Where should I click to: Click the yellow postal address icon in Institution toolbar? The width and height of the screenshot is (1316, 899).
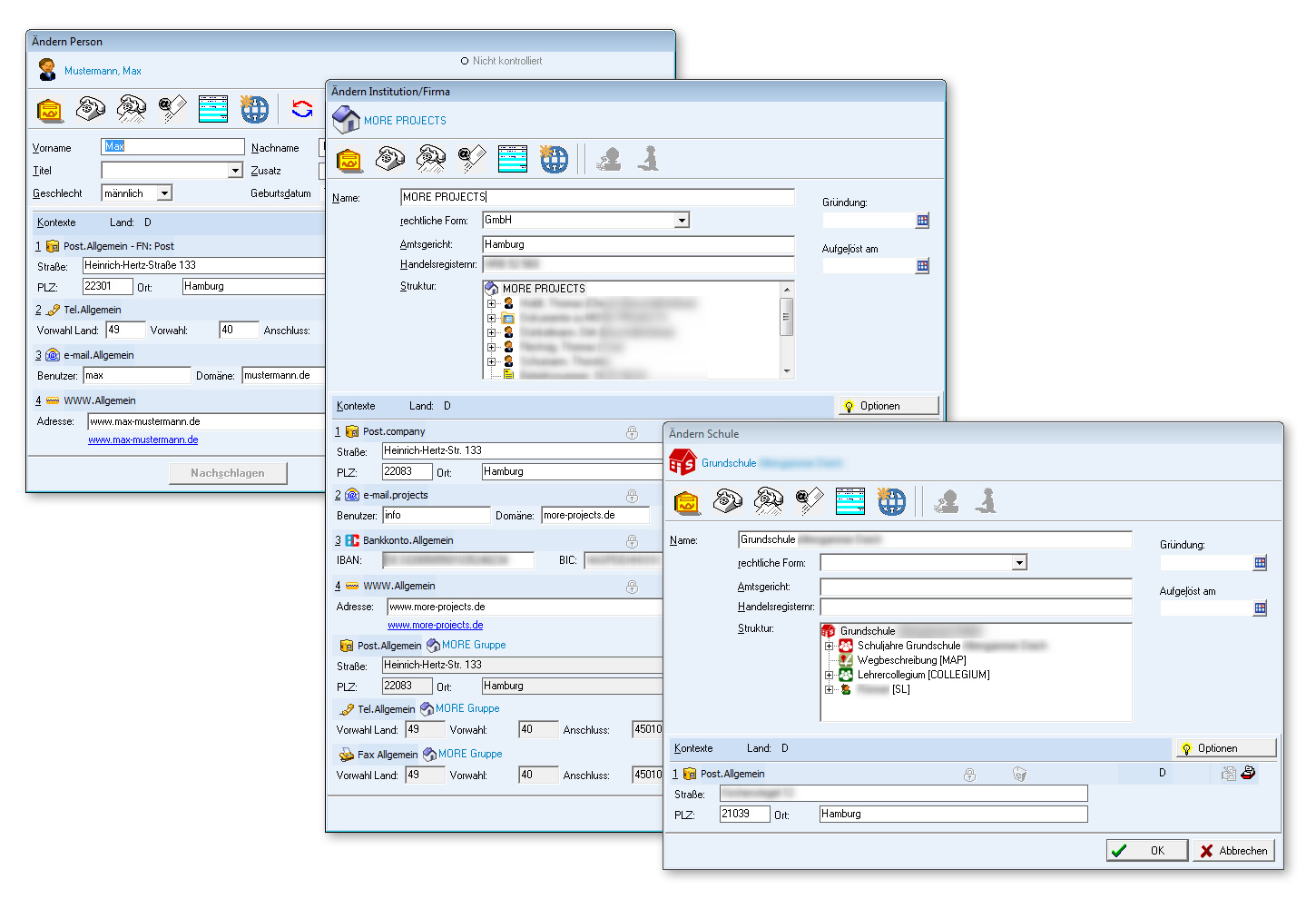point(349,160)
